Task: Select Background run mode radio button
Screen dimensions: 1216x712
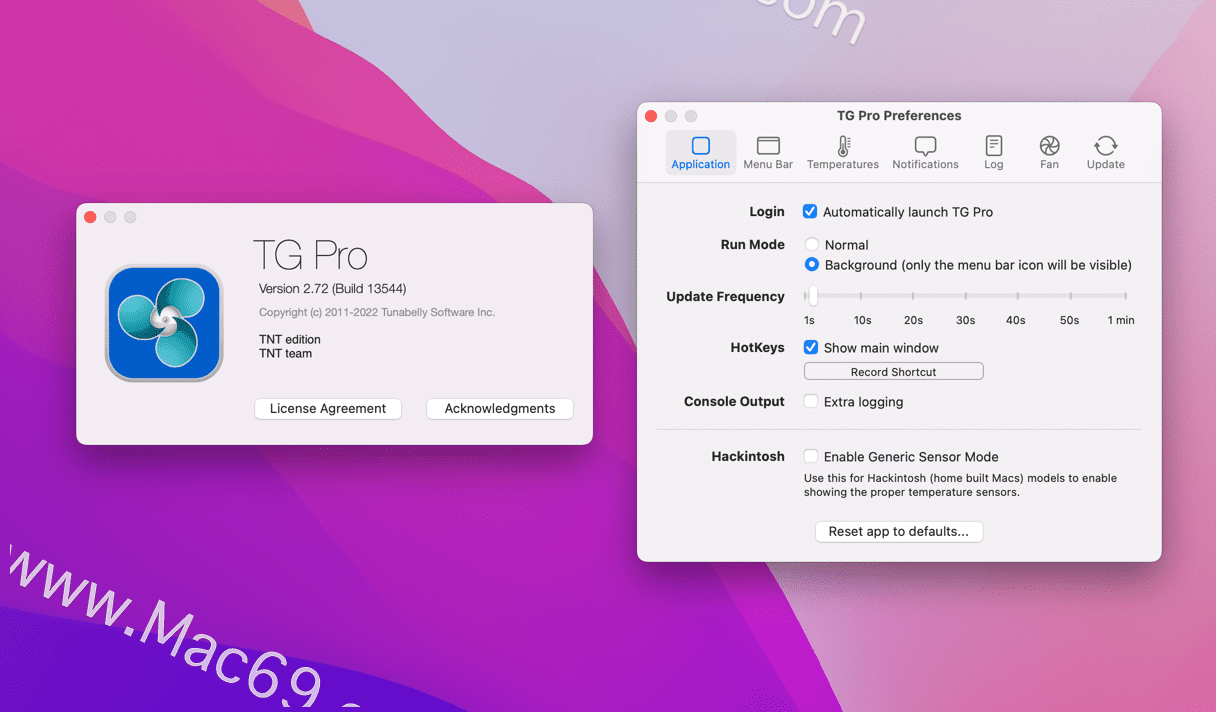Action: 812,265
